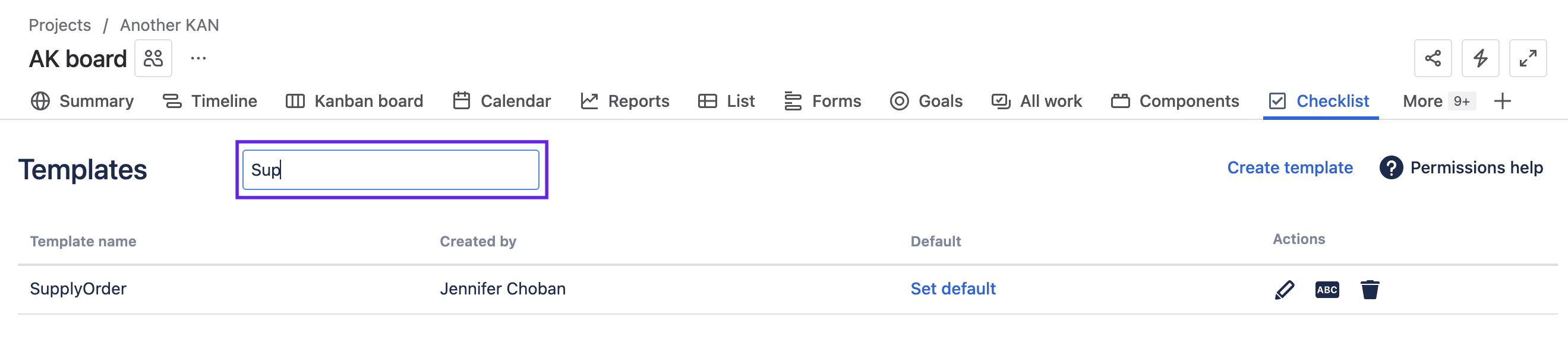This screenshot has width=1568, height=355.
Task: Navigate to Projects via the breadcrumb
Action: point(59,25)
